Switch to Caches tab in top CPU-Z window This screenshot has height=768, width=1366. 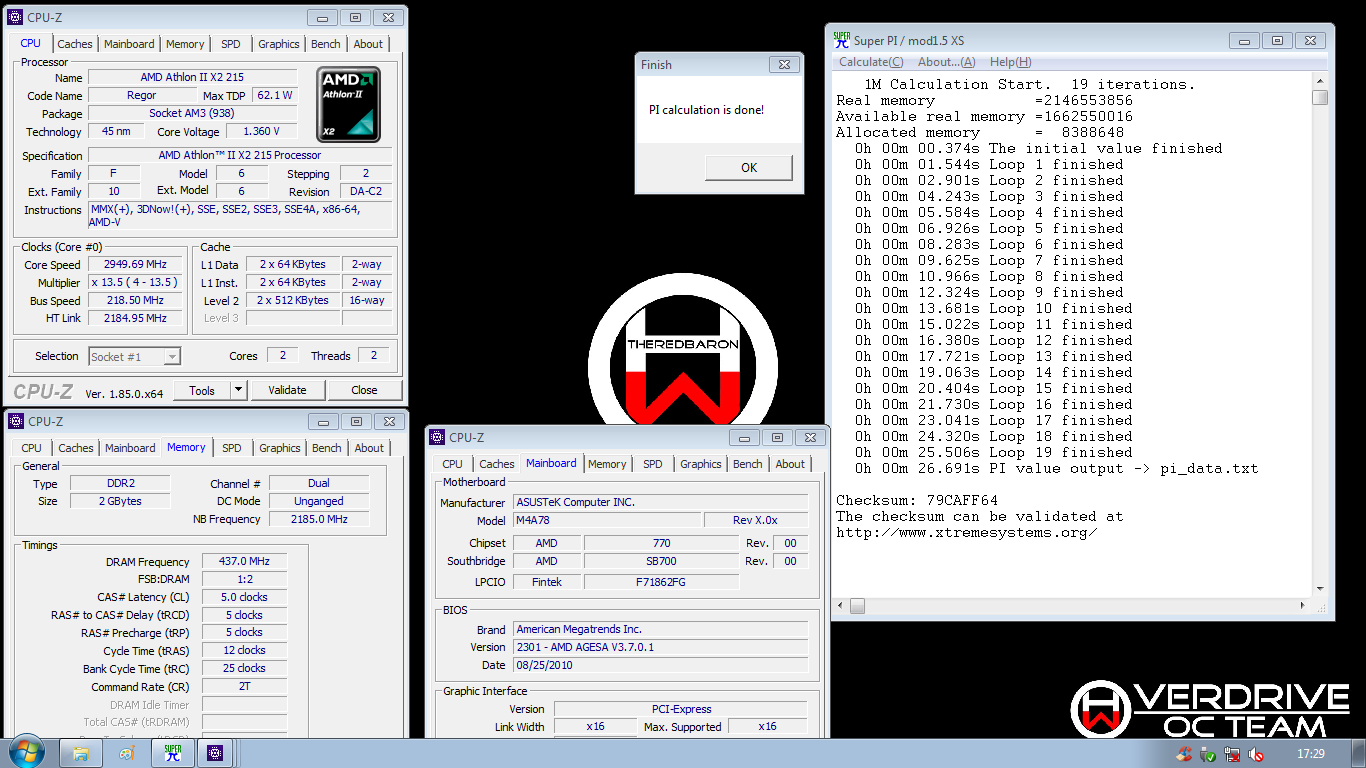pyautogui.click(x=75, y=44)
